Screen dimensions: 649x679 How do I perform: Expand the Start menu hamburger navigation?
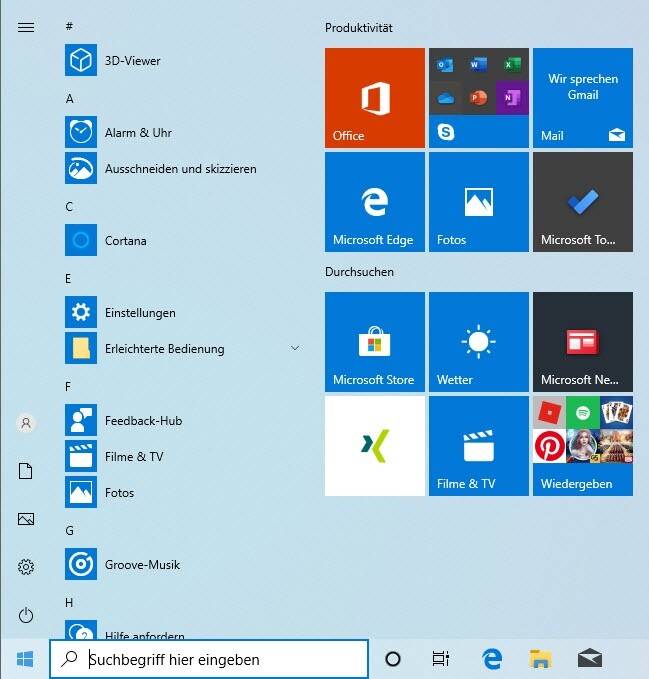26,27
